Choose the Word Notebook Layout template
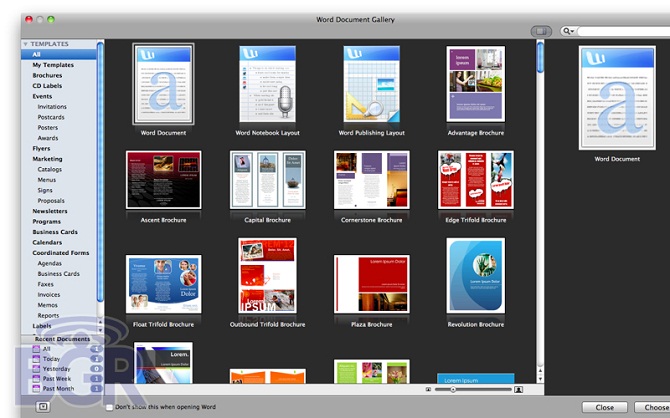The width and height of the screenshot is (670, 418). pos(267,84)
